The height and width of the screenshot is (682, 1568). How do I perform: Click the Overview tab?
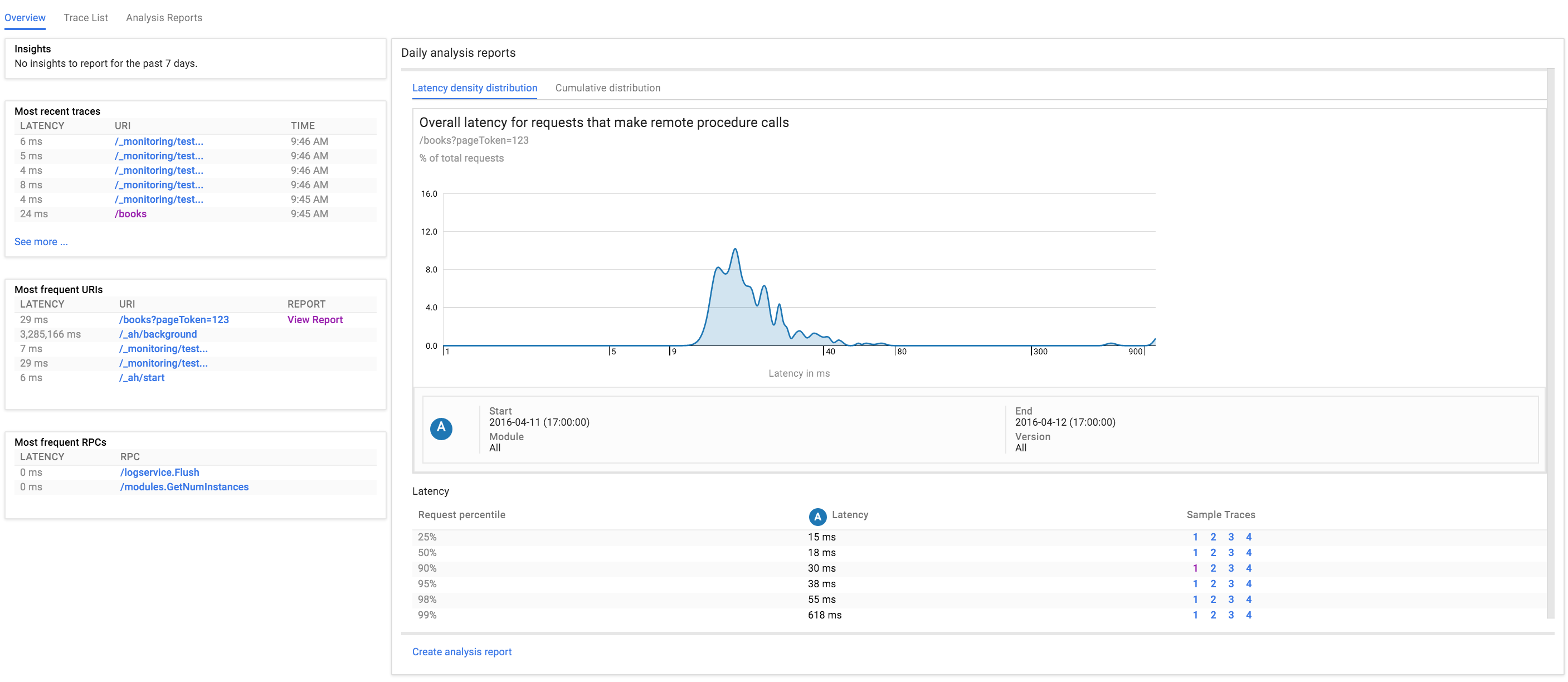27,17
